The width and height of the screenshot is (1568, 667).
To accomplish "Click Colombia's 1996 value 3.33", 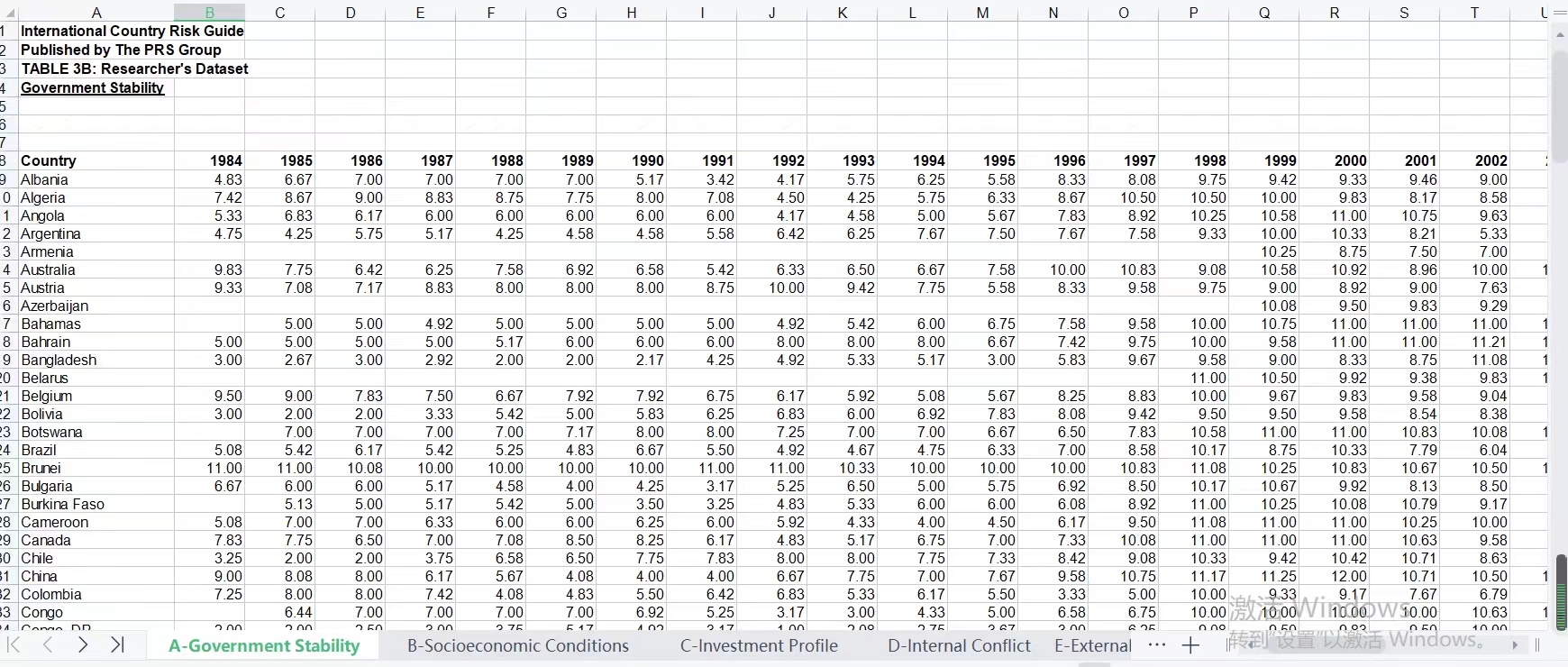I will tap(1053, 594).
